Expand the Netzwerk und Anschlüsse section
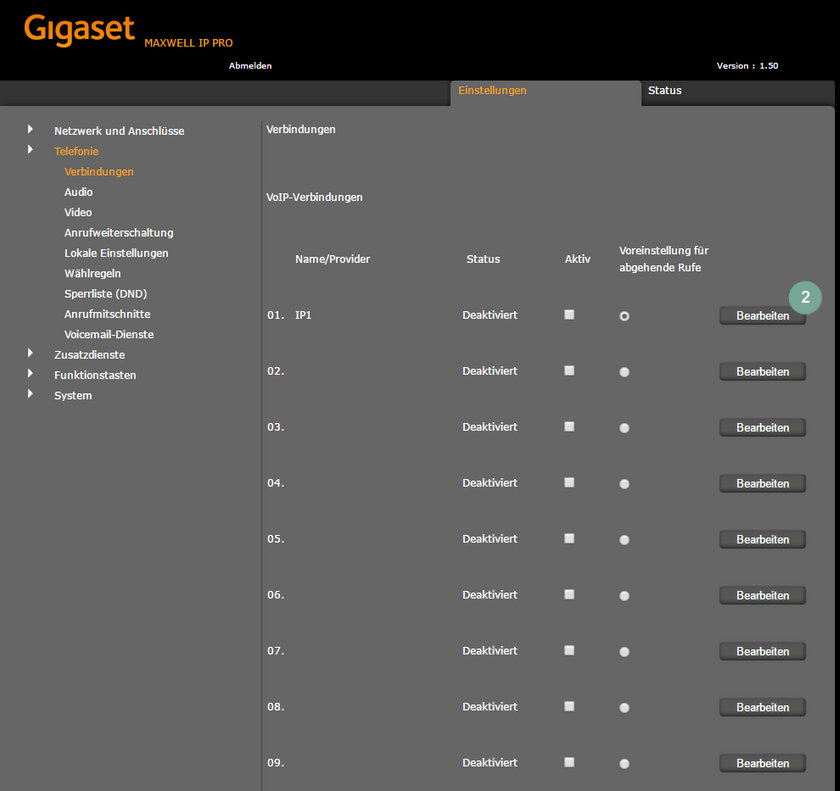The width and height of the screenshot is (840, 791). click(x=119, y=130)
